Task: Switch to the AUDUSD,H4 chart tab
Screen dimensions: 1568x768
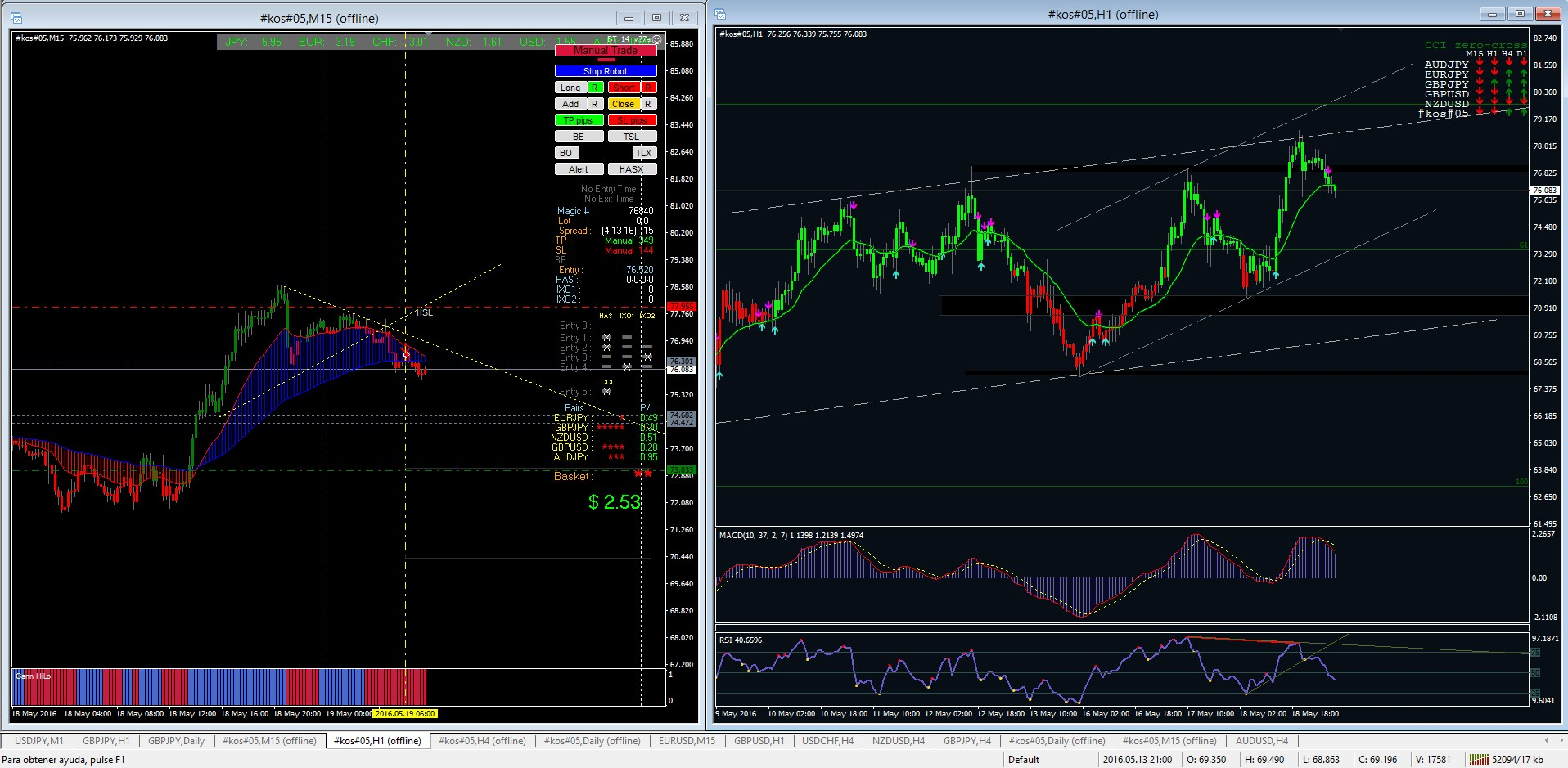Action: tap(1261, 740)
